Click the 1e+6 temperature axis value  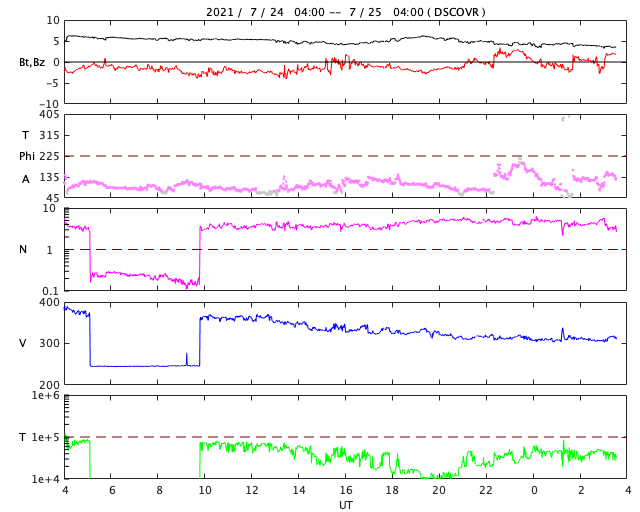coord(46,397)
